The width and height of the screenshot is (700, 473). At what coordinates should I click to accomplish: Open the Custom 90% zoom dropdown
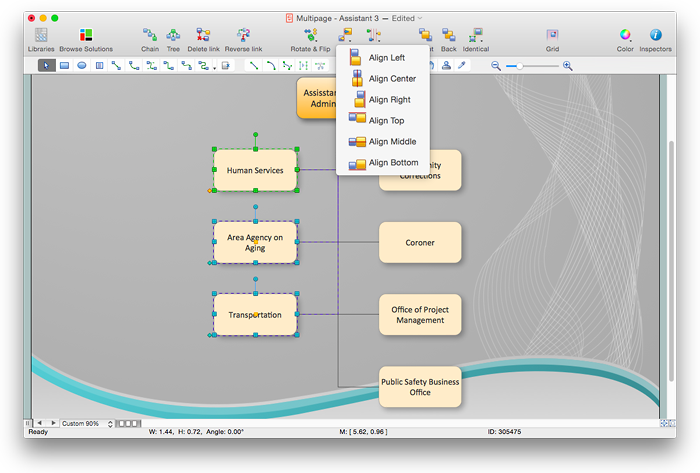pos(87,423)
